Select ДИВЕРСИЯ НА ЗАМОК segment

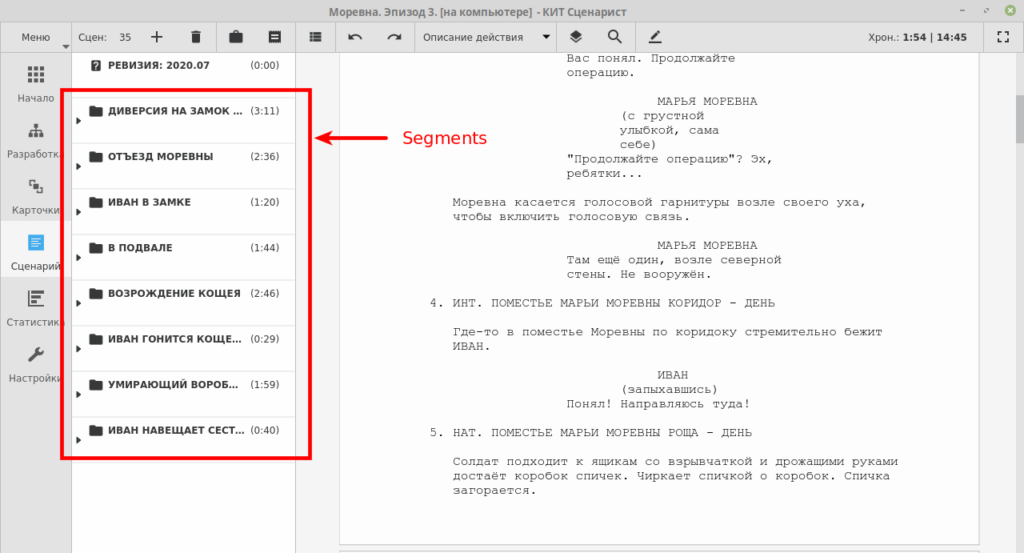184,120
